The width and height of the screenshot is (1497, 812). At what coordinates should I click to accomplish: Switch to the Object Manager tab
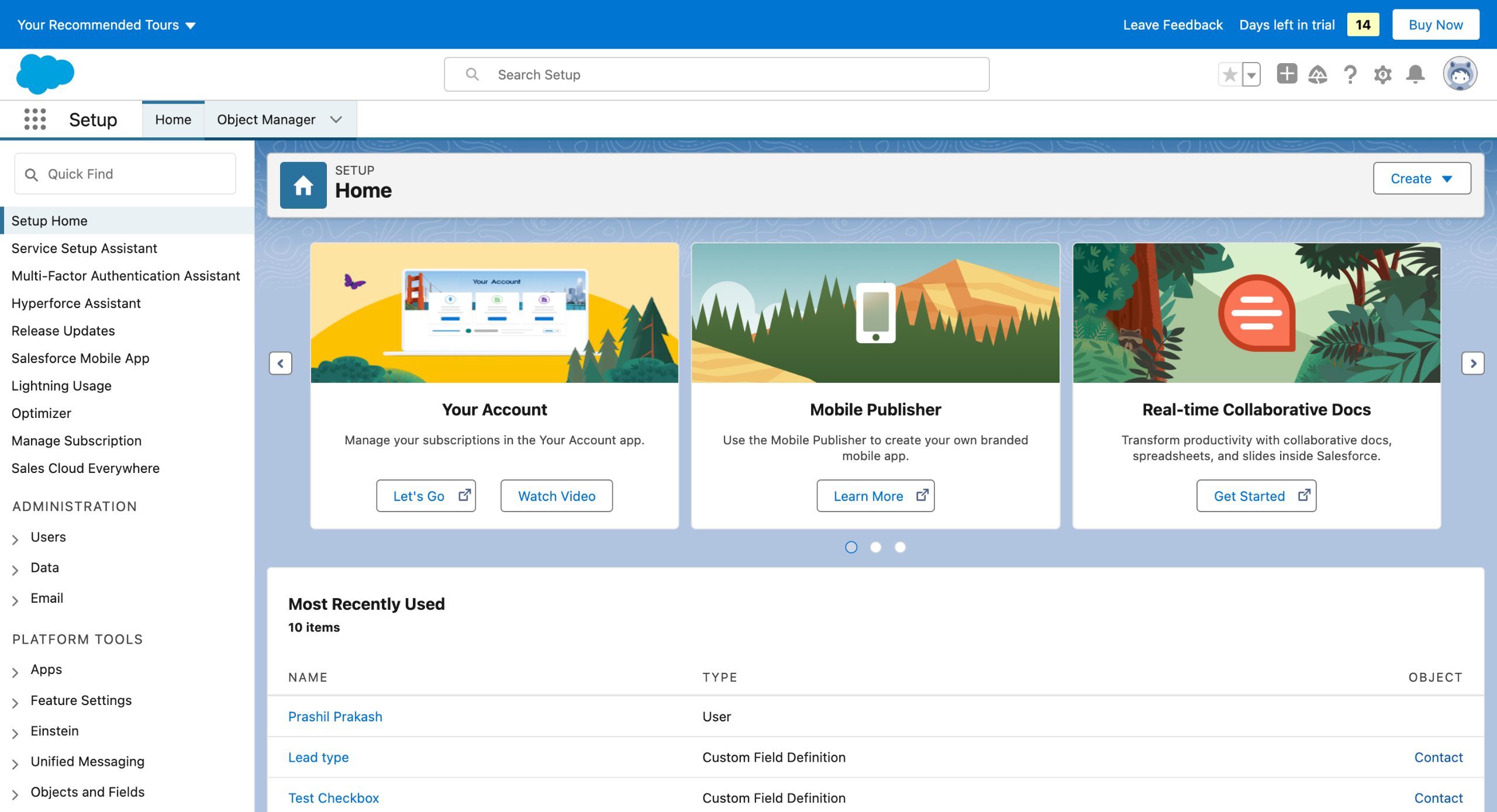(266, 119)
